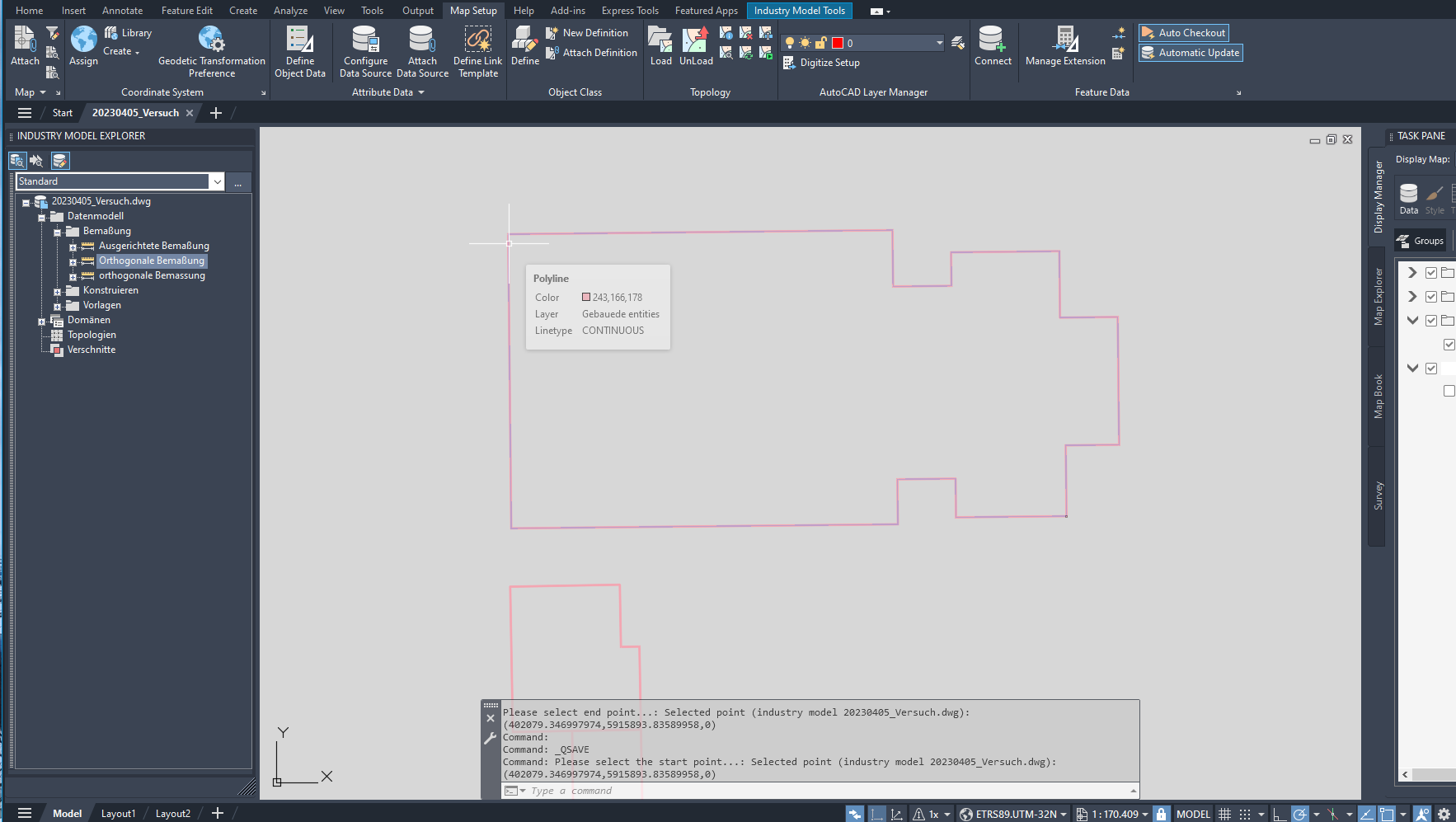This screenshot has width=1456, height=822.
Task: Open the Connect feature data tool
Action: click(x=993, y=45)
